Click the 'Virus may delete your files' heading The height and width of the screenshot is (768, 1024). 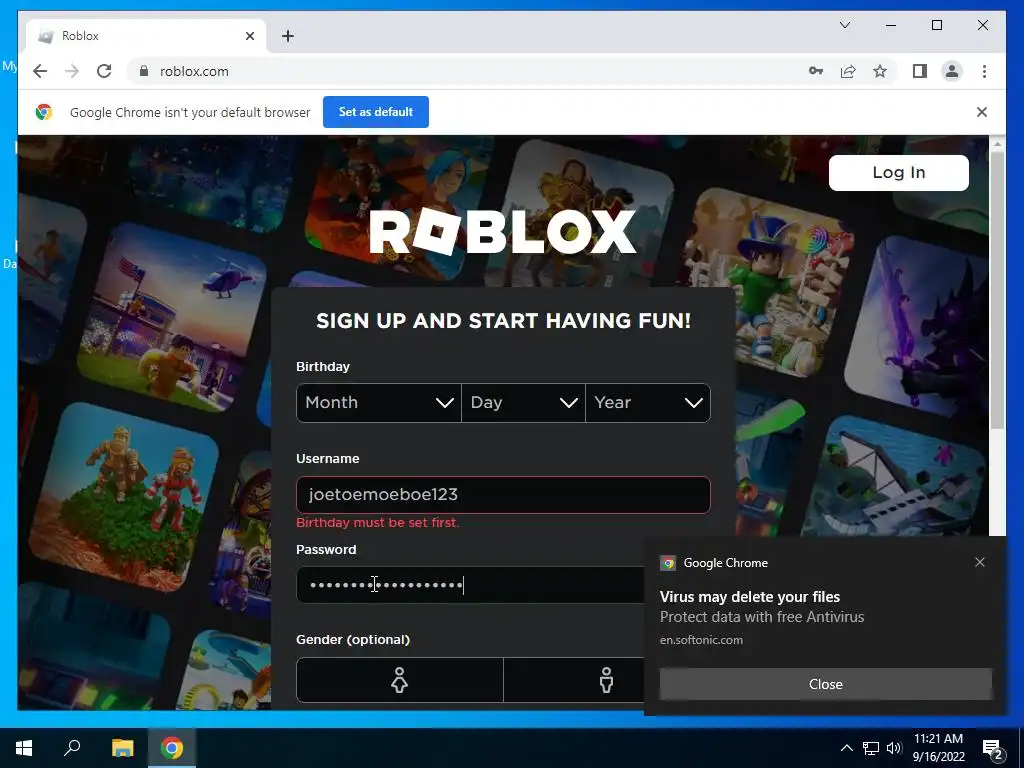tap(750, 597)
